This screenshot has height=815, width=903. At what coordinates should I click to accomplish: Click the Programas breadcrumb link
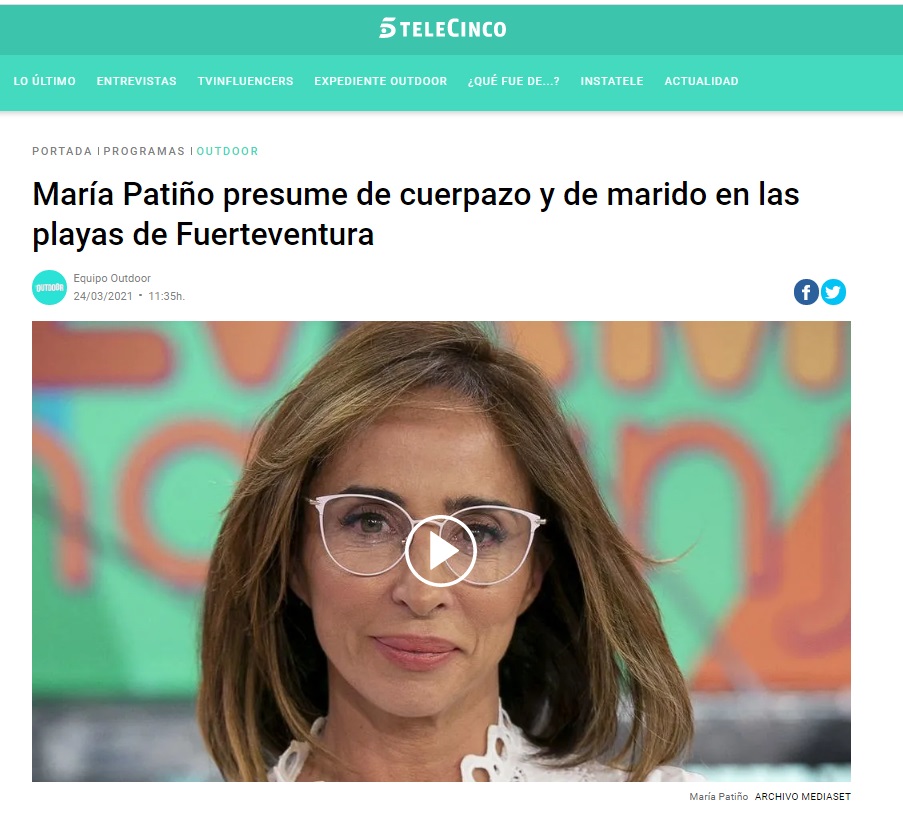[144, 151]
